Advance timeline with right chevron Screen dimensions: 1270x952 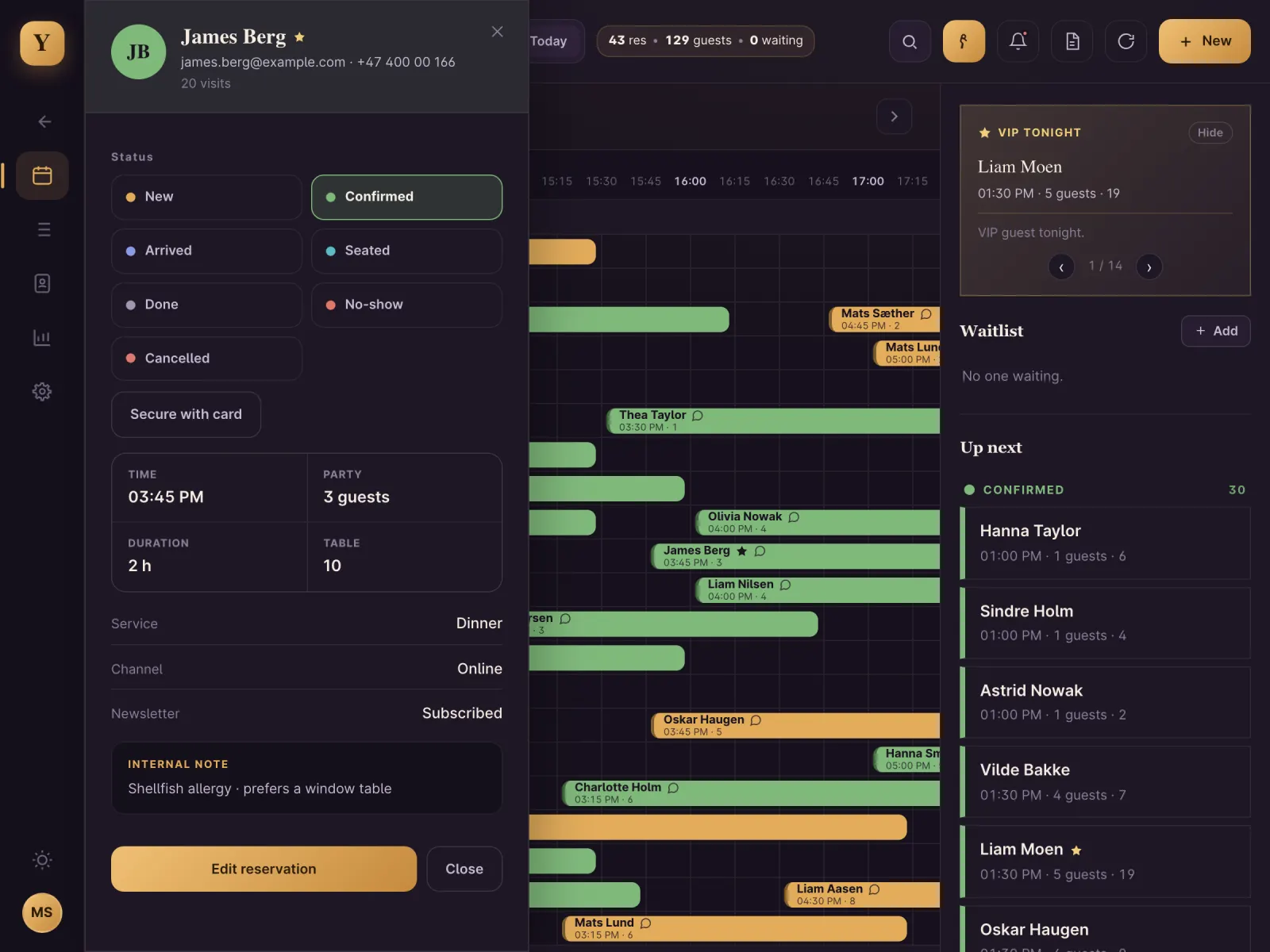coord(894,117)
